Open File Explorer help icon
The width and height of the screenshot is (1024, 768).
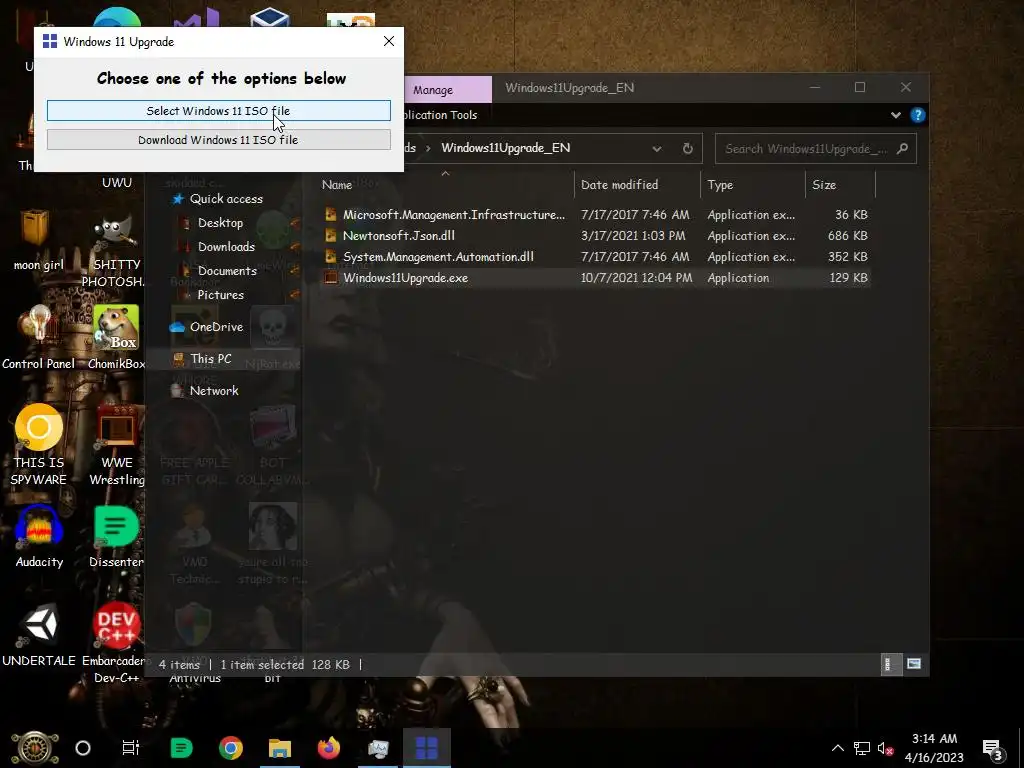click(918, 115)
